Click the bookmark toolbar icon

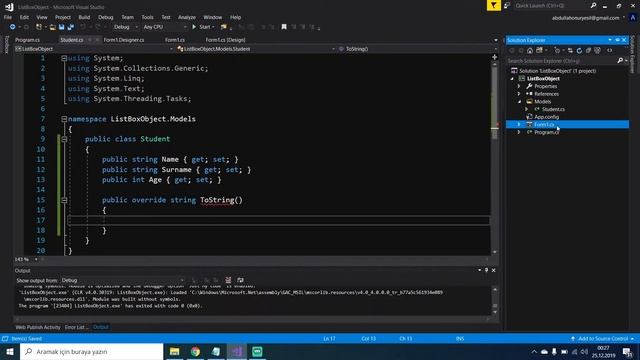(284, 27)
